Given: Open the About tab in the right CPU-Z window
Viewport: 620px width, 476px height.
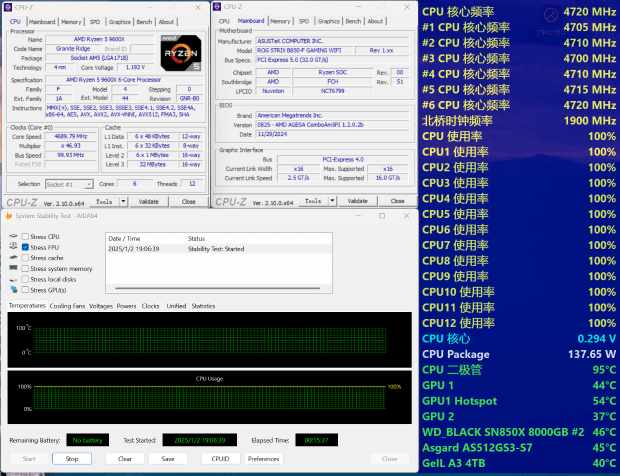Looking at the screenshot, I should click(375, 21).
